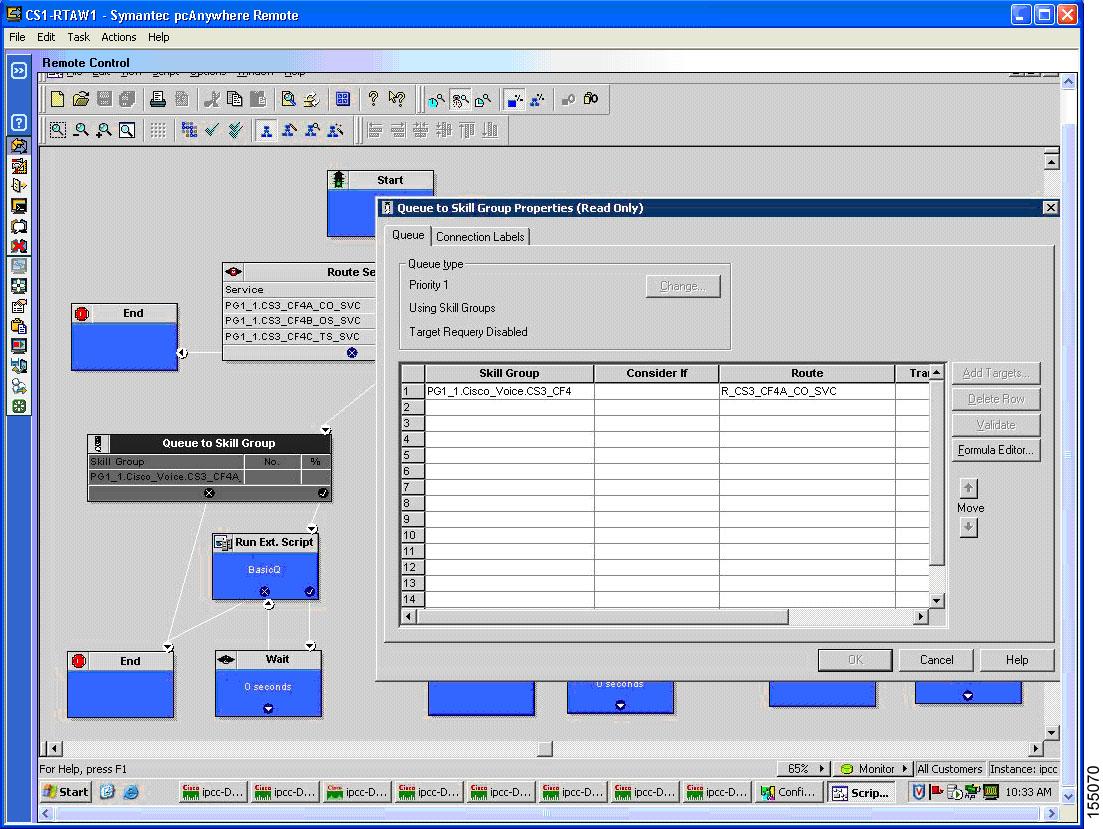
Task: Click the Move down arrow button
Action: click(969, 527)
